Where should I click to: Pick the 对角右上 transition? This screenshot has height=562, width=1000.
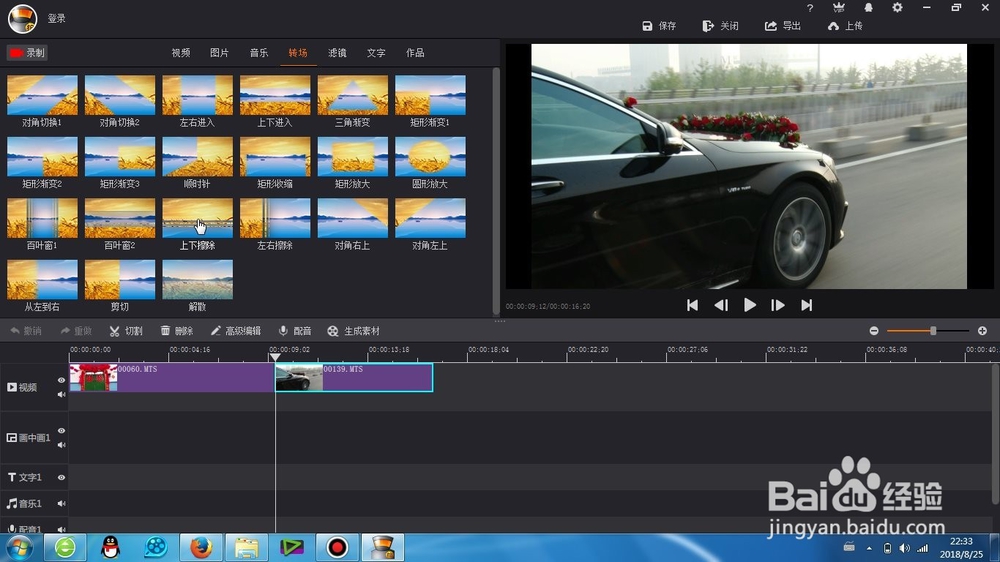tap(353, 218)
